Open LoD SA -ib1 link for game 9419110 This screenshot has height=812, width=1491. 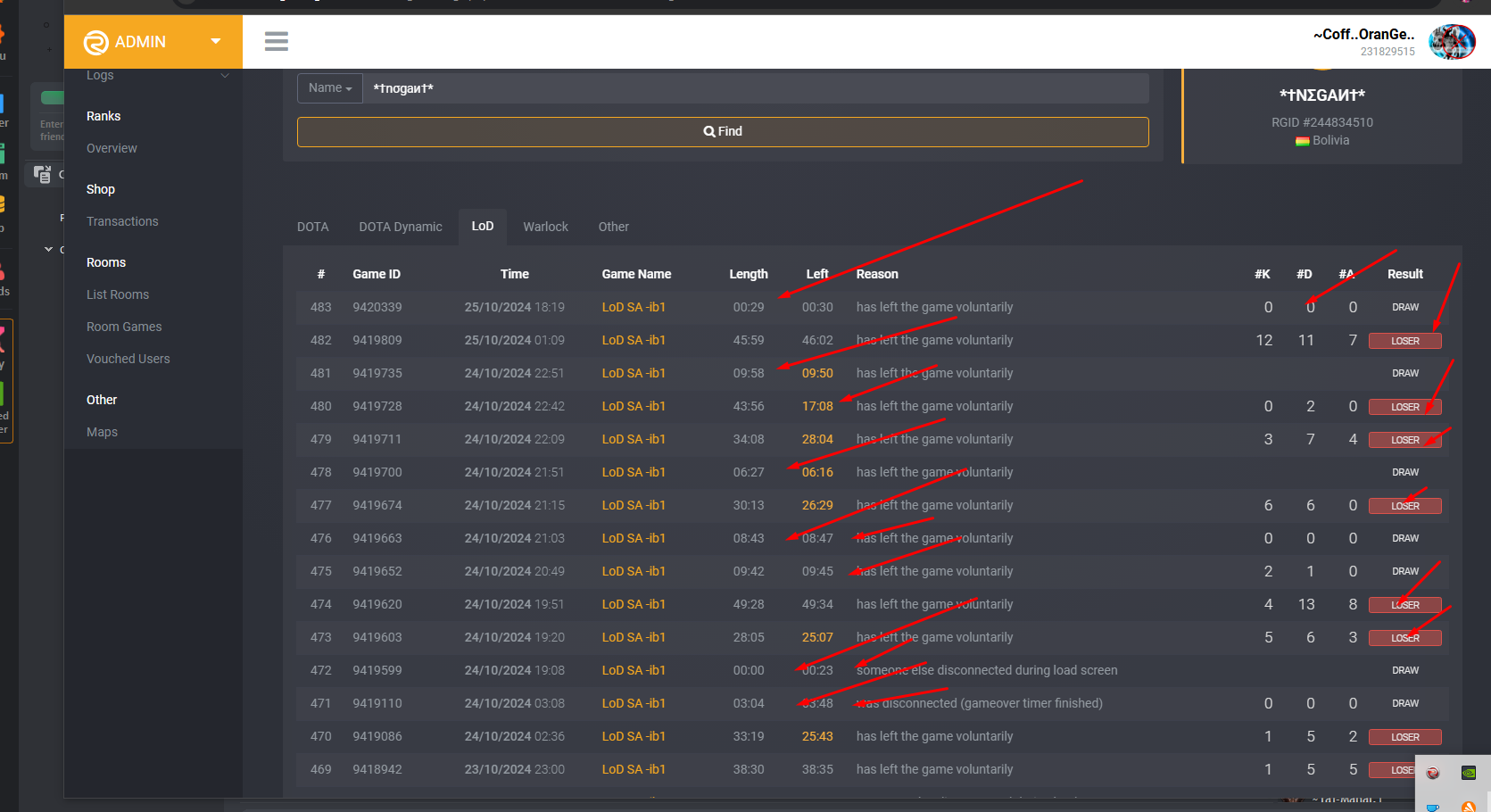pyautogui.click(x=634, y=703)
